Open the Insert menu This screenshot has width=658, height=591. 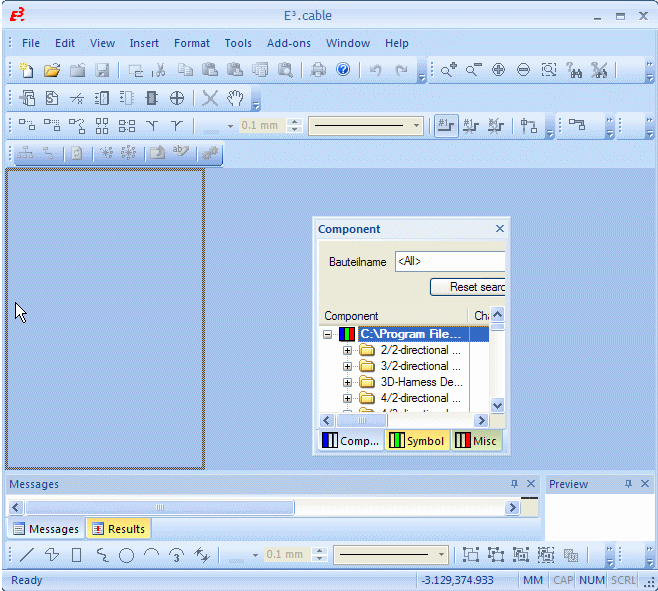coord(144,43)
